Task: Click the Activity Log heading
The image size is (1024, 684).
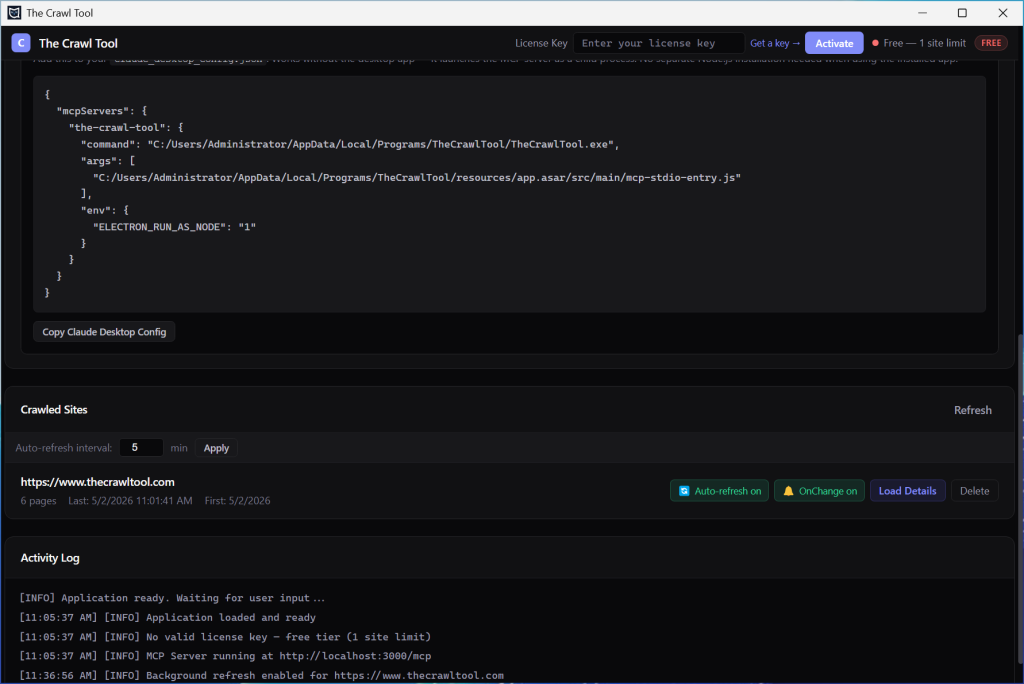Action: (x=50, y=558)
